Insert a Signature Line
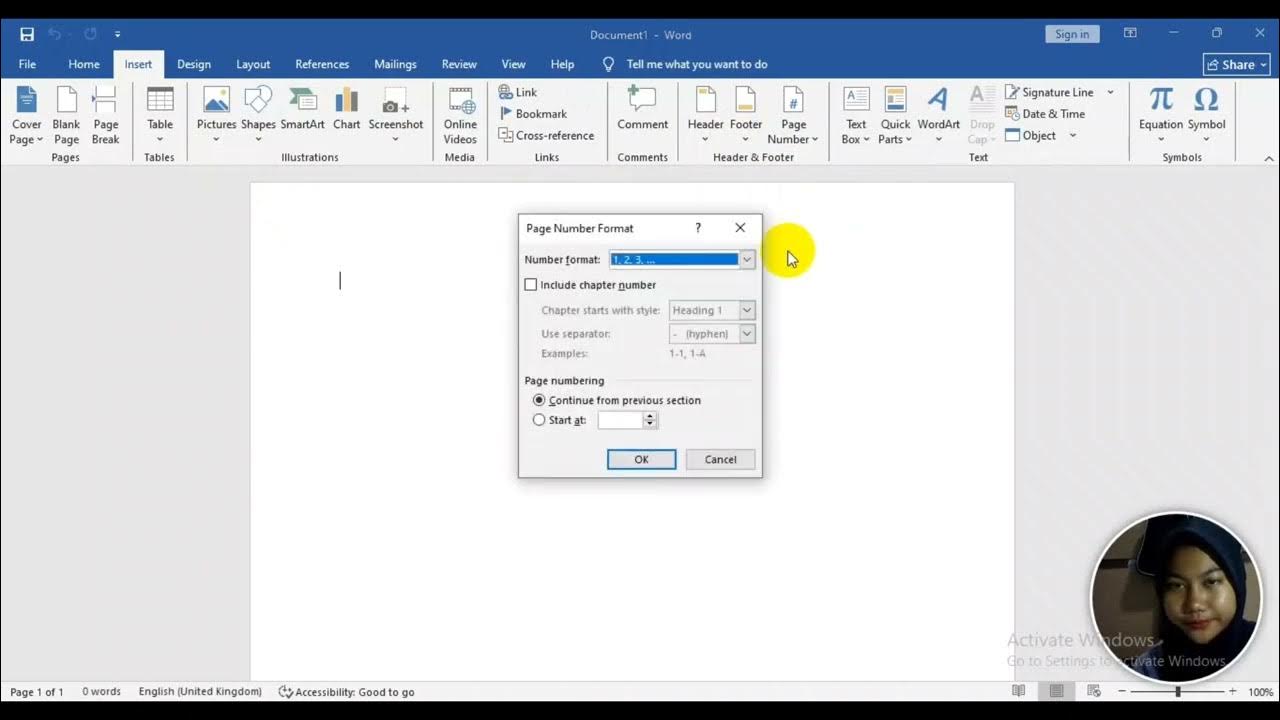 click(x=1049, y=92)
